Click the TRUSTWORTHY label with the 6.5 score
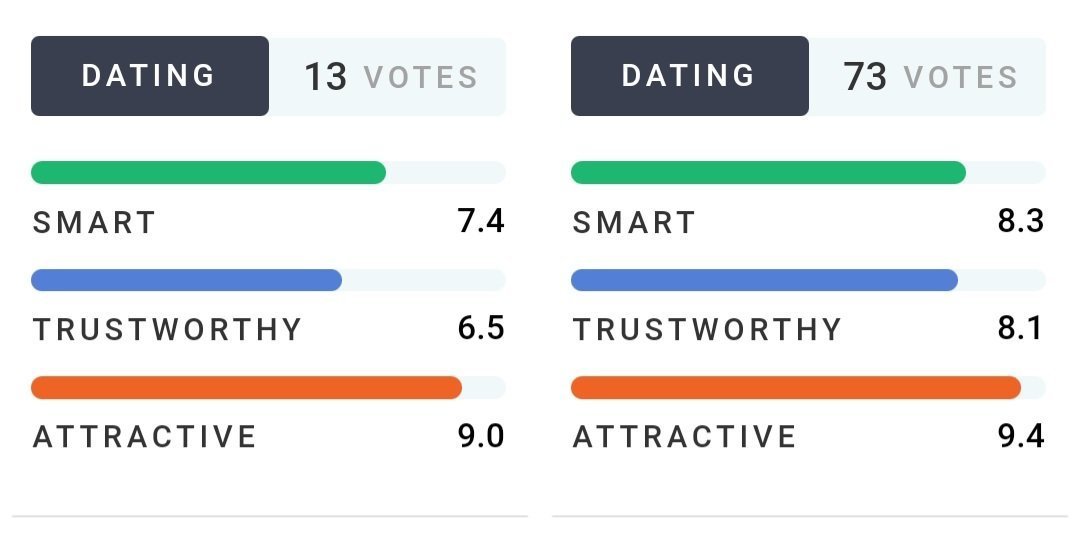The height and width of the screenshot is (557, 1080). tap(167, 330)
